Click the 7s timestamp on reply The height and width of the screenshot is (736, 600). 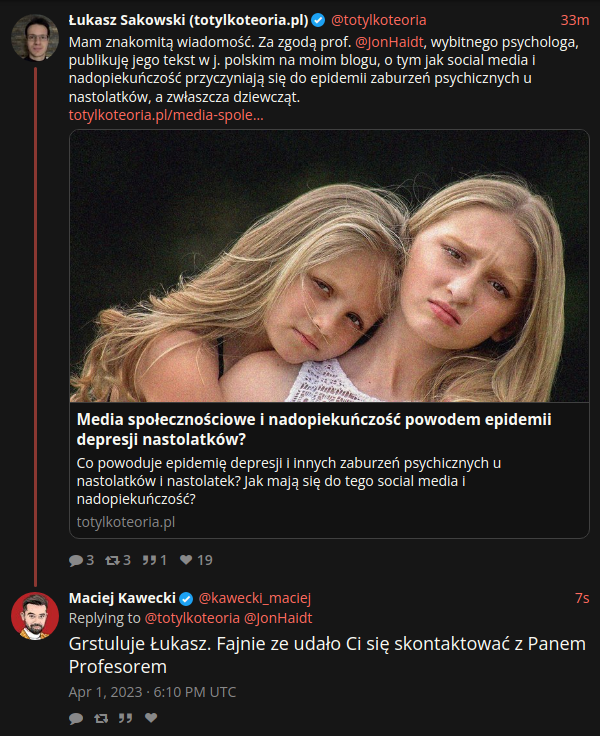coord(582,598)
